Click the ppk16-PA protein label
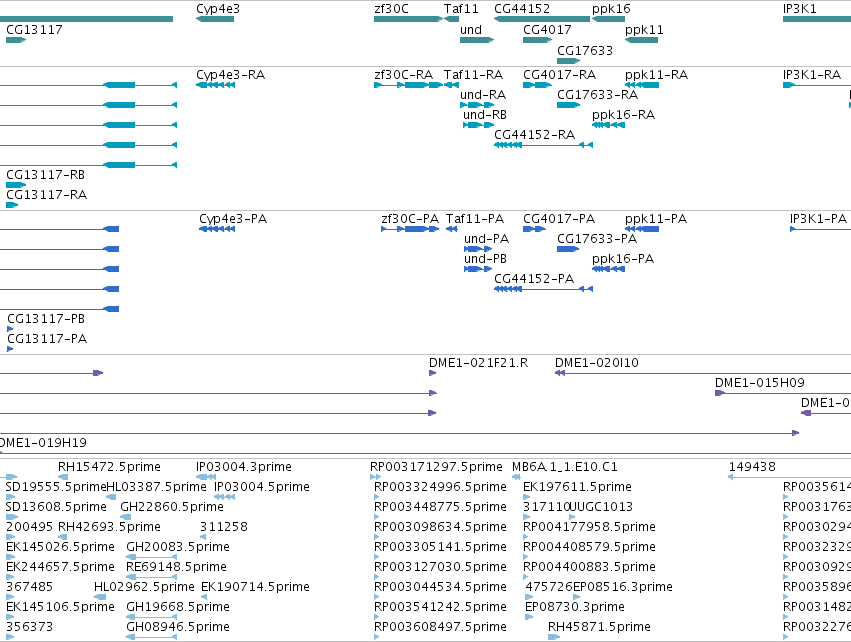Screen dimensions: 851x642 tap(623, 258)
